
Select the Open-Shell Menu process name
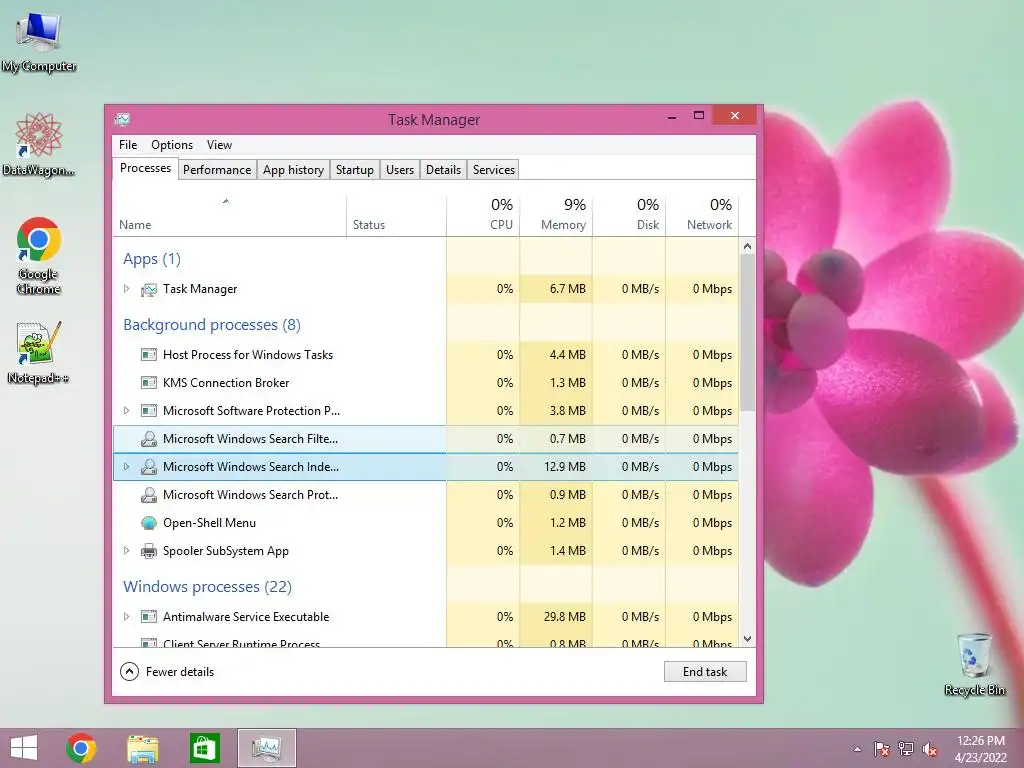209,523
